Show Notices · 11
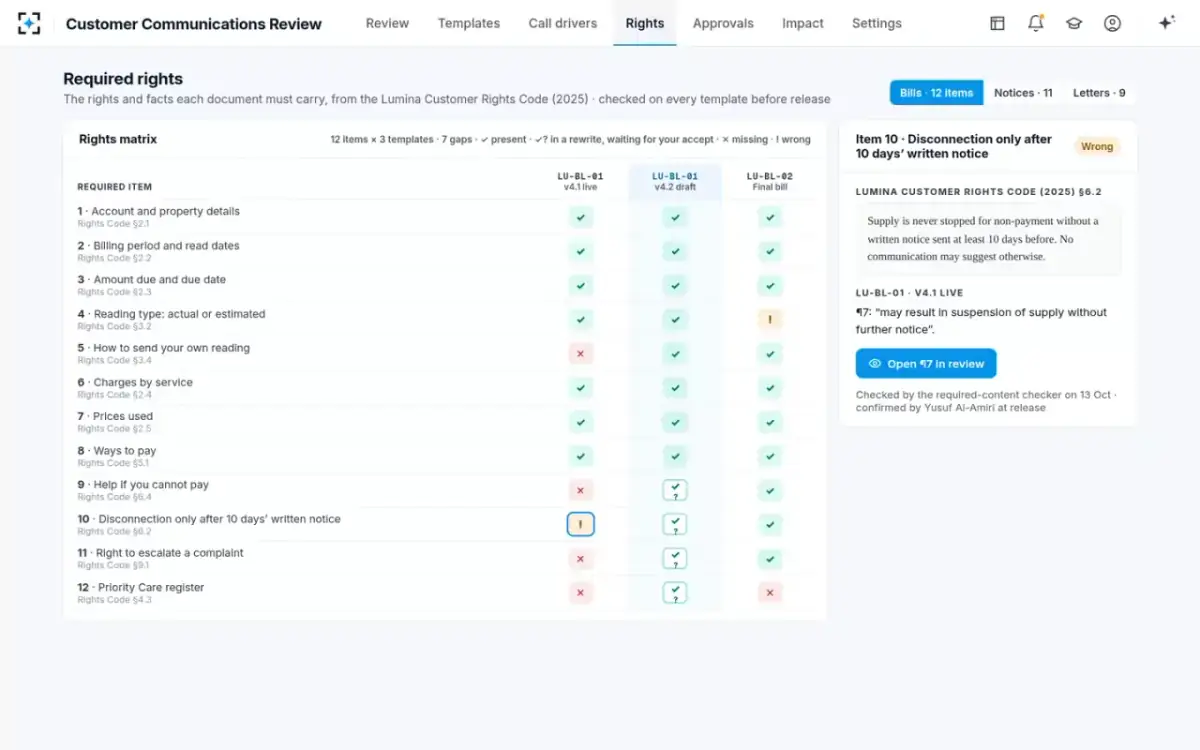 (x=1023, y=93)
